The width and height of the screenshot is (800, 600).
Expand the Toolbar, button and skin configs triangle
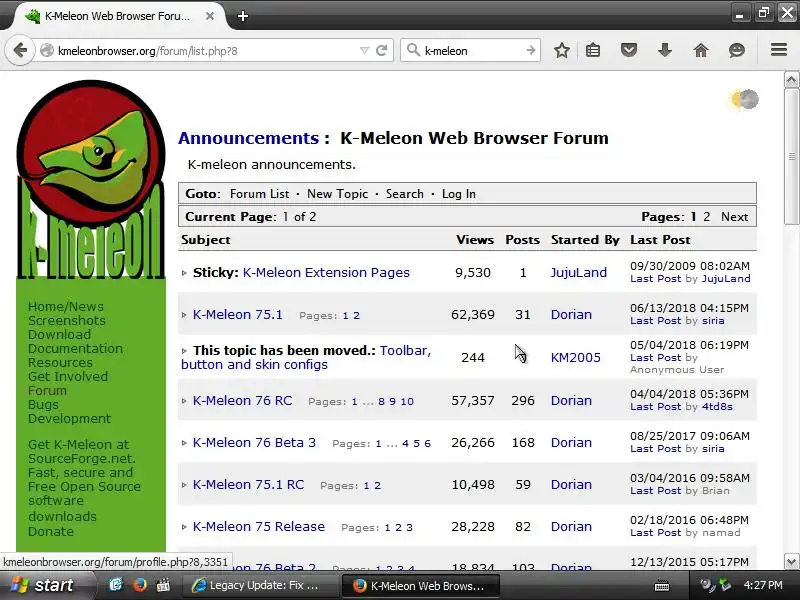[184, 351]
